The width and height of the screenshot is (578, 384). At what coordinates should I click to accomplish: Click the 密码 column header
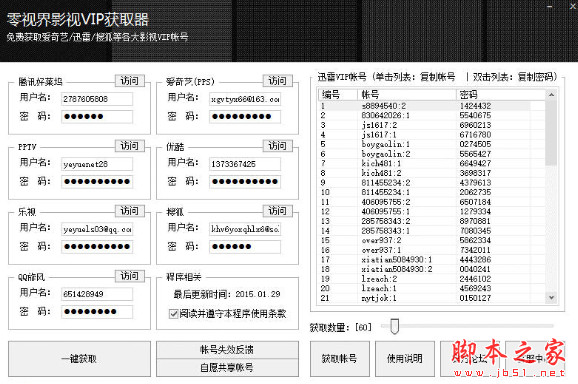(x=501, y=95)
